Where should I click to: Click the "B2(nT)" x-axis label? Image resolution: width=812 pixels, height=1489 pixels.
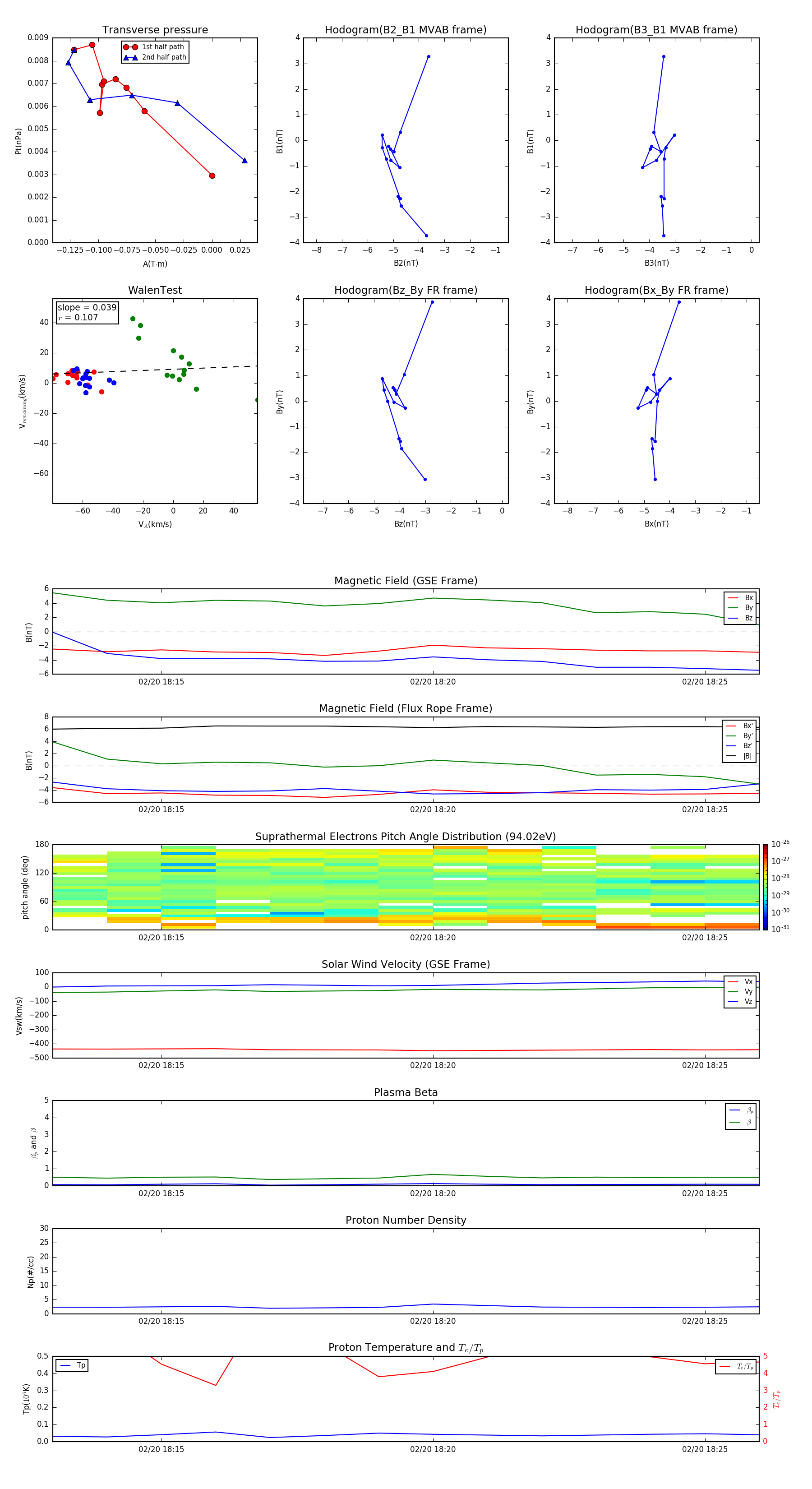(406, 263)
